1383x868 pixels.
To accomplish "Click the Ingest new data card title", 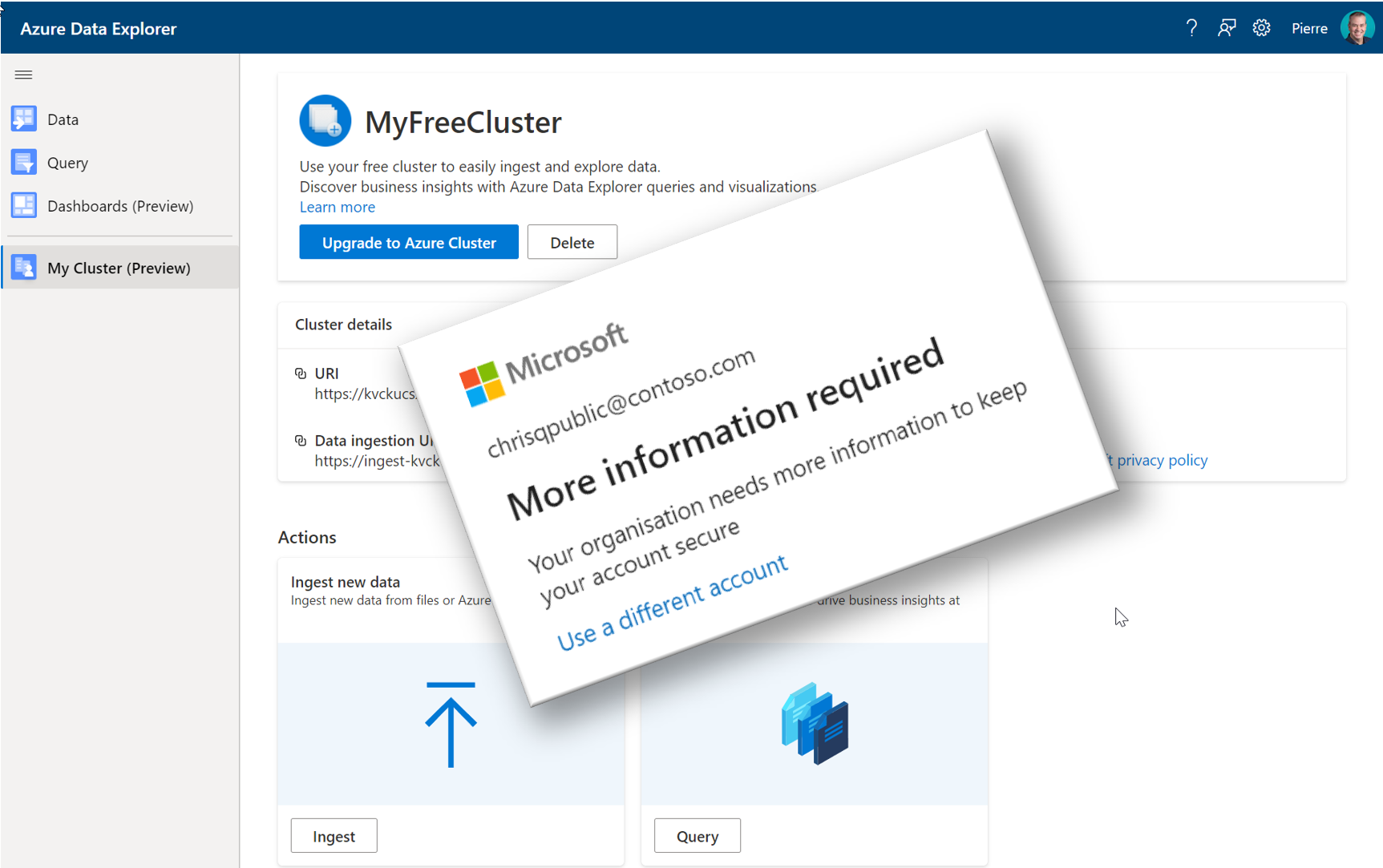I will pos(346,582).
